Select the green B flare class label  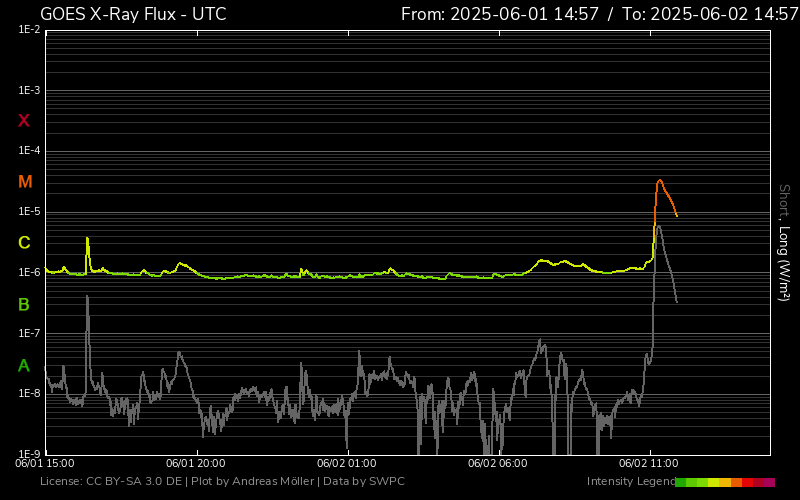tap(24, 304)
